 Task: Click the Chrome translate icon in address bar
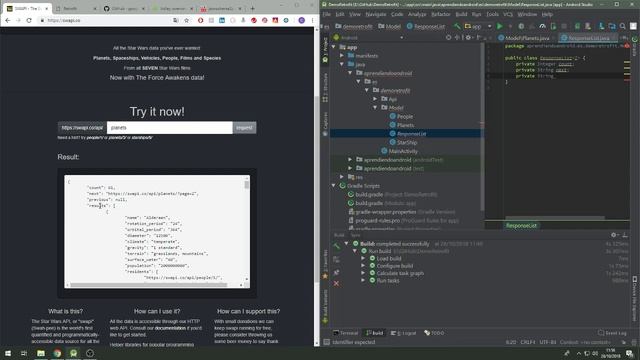tap(176, 20)
